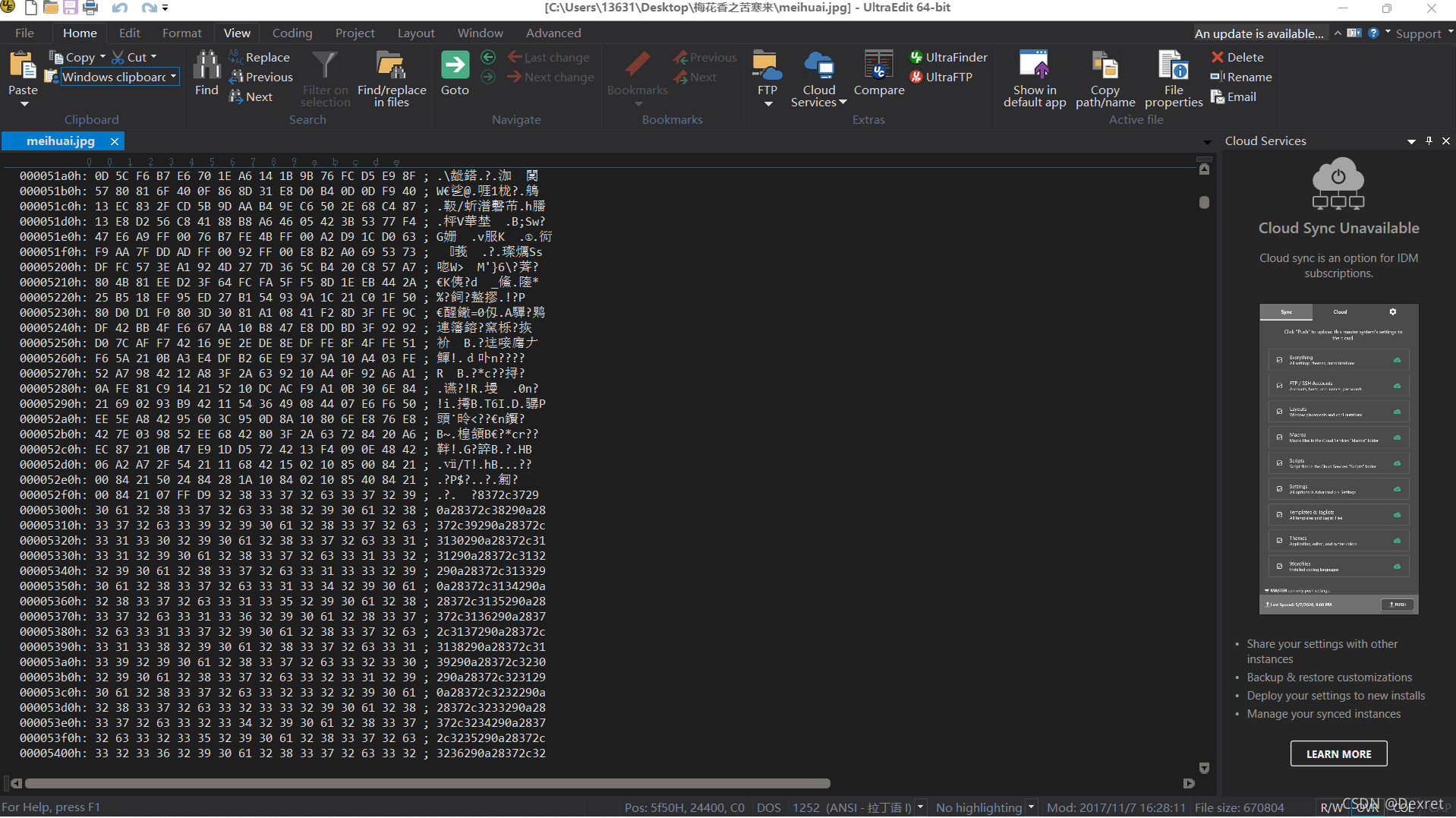Viewport: 1456px width, 818px height.
Task: Launch UltraFTP from Extras
Action: (941, 77)
